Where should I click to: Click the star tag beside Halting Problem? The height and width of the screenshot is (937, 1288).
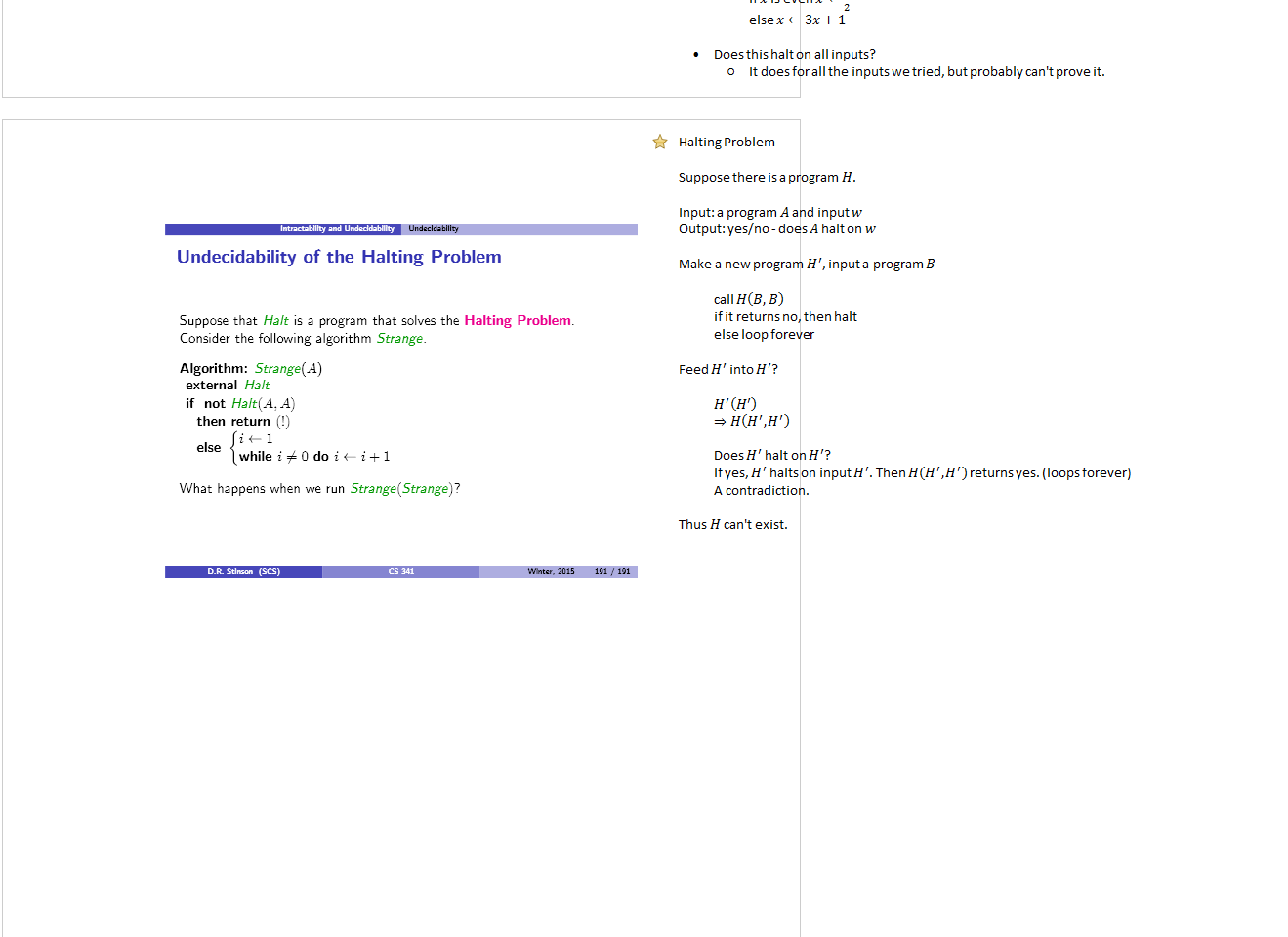tap(660, 143)
